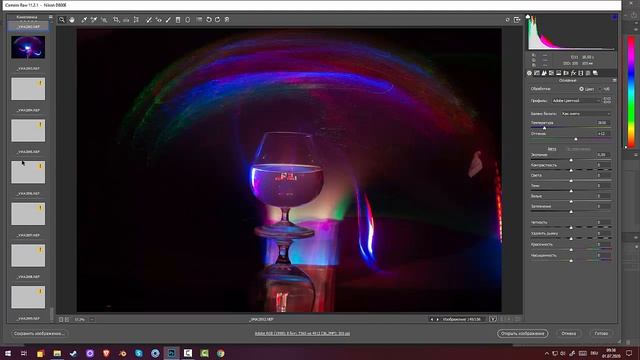
Task: Toggle shadow clipping warning on histogram
Action: pyautogui.click(x=528, y=17)
